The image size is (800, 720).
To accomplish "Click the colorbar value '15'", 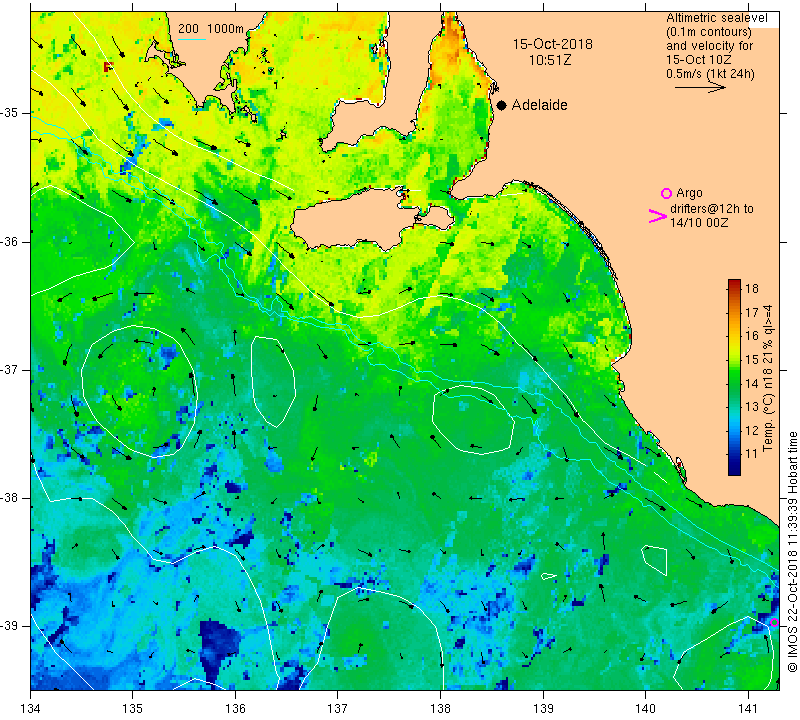I will [752, 359].
